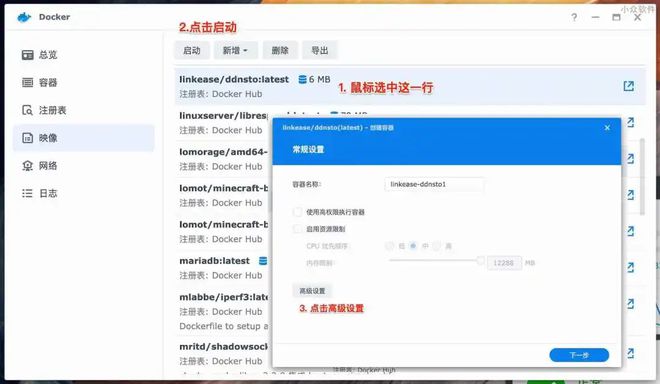Image resolution: width=660 pixels, height=384 pixels.
Task: Select the lomorage/amd64 image row
Action: coord(223,159)
